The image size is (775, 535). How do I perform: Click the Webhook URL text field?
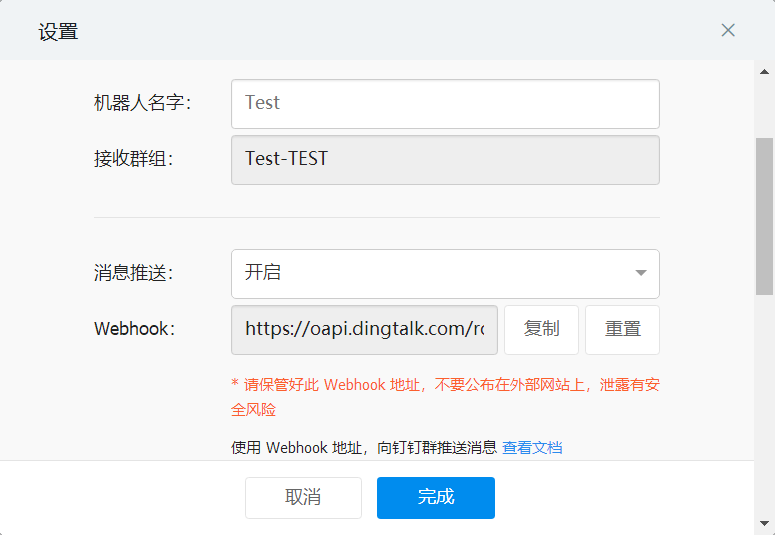click(364, 330)
